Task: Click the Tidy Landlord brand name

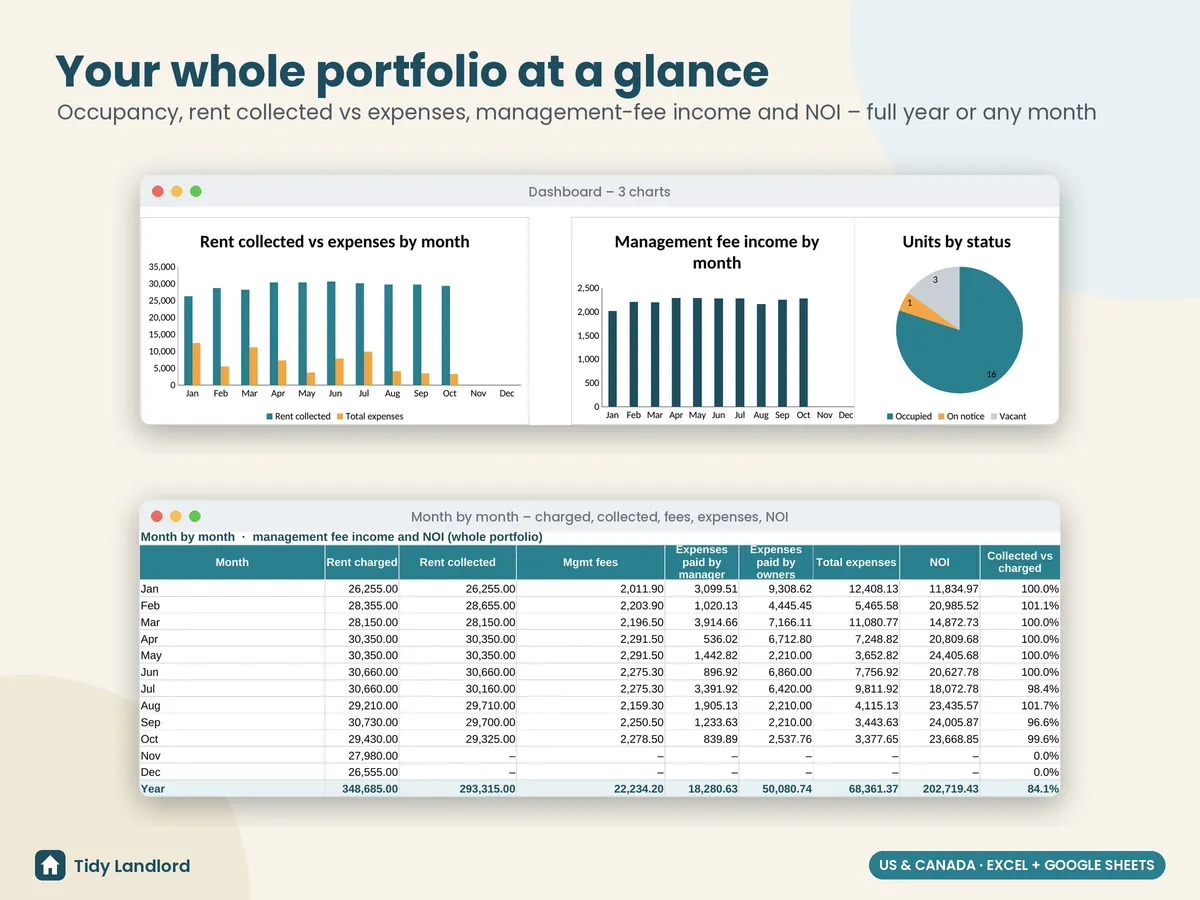Action: click(x=132, y=866)
